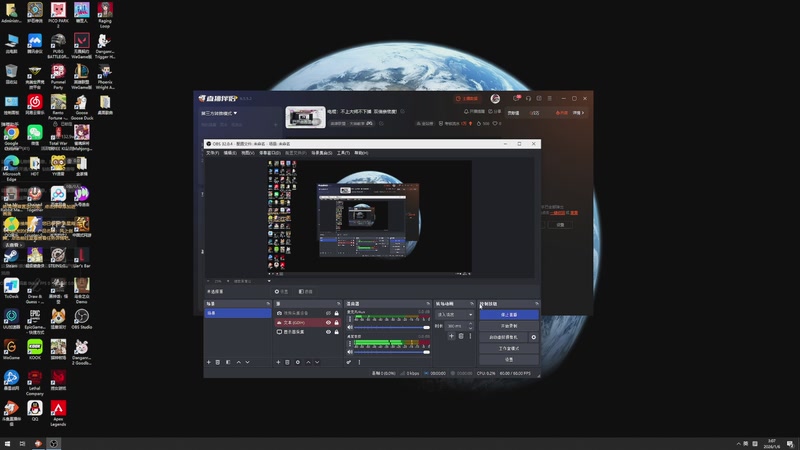This screenshot has width=800, height=450.
Task: Open the 编辑(E) menu in OBS
Action: point(230,153)
